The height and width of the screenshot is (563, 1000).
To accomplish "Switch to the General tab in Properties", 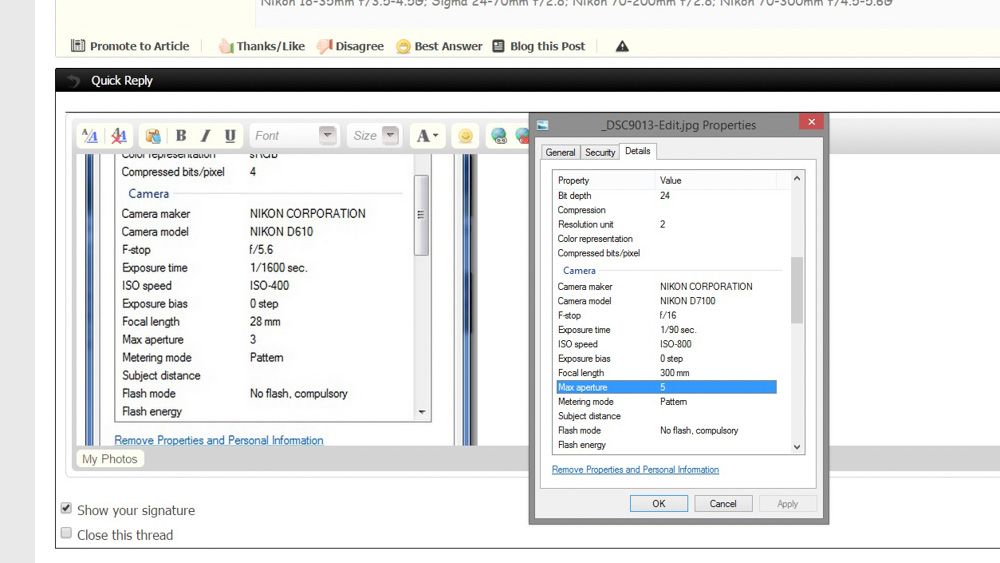I will pyautogui.click(x=560, y=152).
